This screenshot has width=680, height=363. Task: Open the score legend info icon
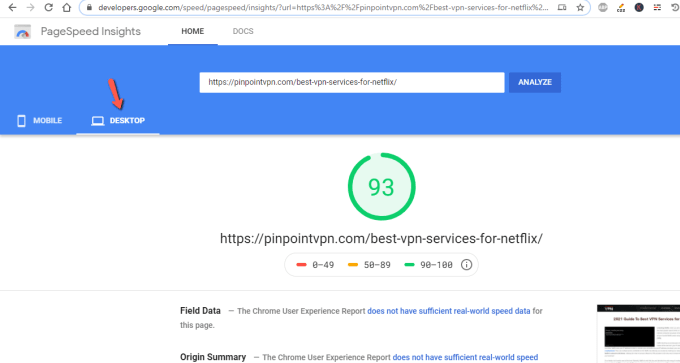pyautogui.click(x=466, y=265)
